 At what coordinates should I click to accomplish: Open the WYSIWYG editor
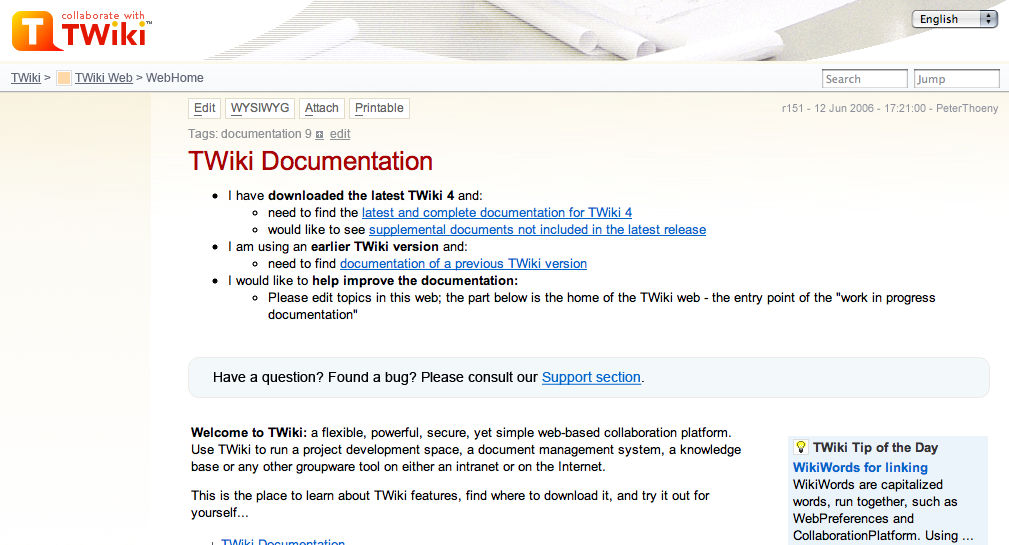[260, 108]
